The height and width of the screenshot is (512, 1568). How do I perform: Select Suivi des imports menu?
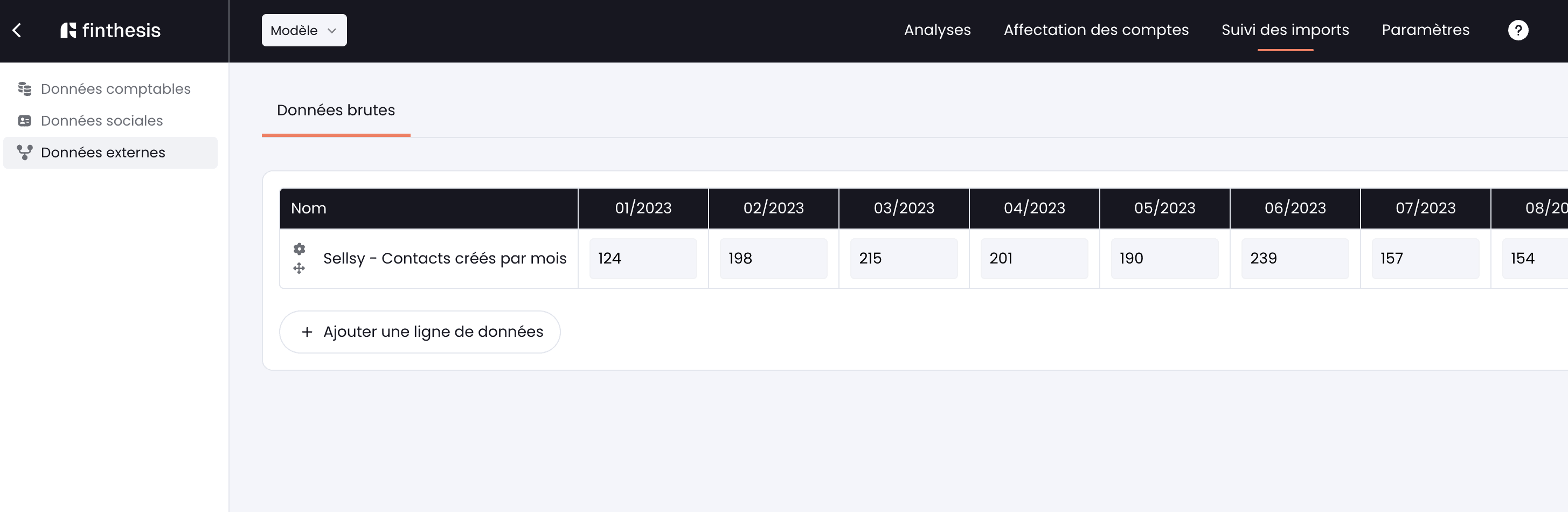(1285, 30)
